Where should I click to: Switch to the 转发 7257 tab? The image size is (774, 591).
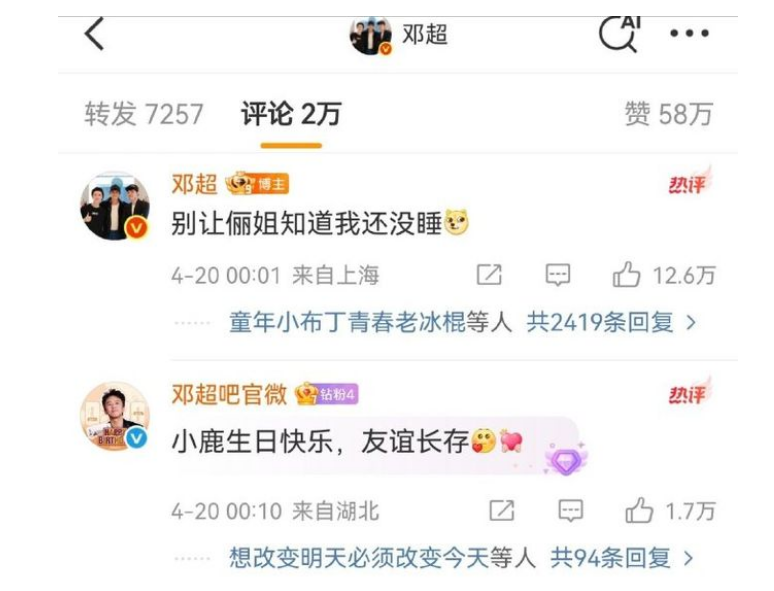click(x=144, y=114)
